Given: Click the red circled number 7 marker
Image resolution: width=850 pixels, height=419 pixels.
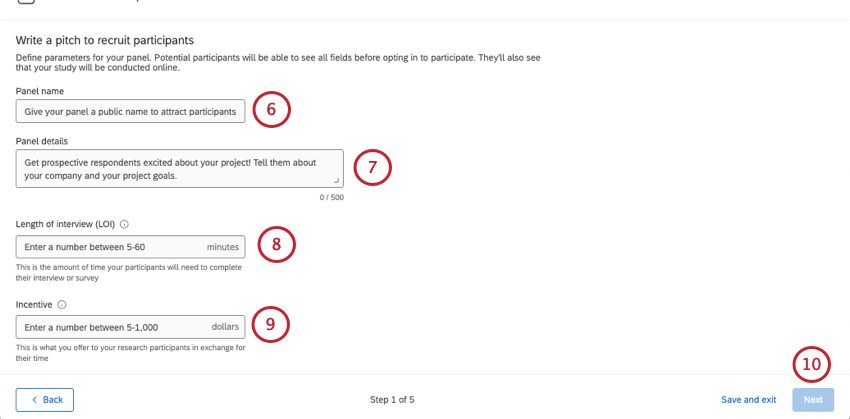Looking at the screenshot, I should pyautogui.click(x=371, y=167).
